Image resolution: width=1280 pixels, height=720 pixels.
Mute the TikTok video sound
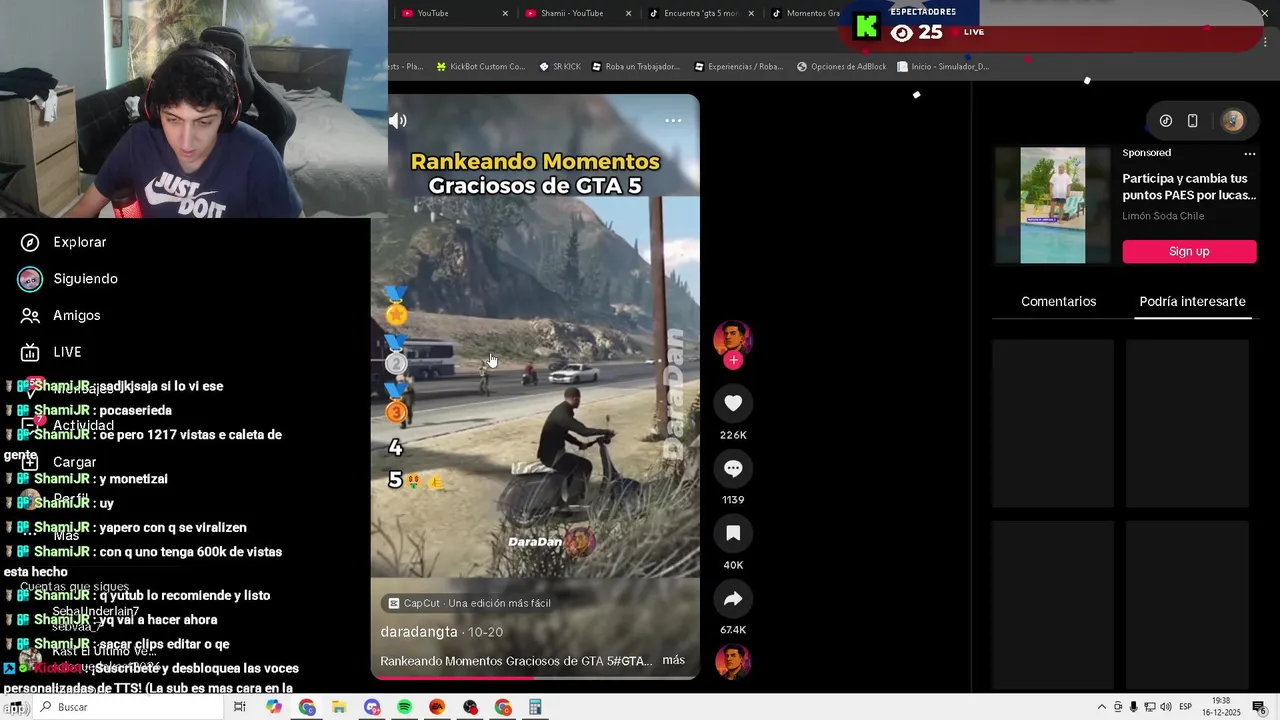coord(398,121)
